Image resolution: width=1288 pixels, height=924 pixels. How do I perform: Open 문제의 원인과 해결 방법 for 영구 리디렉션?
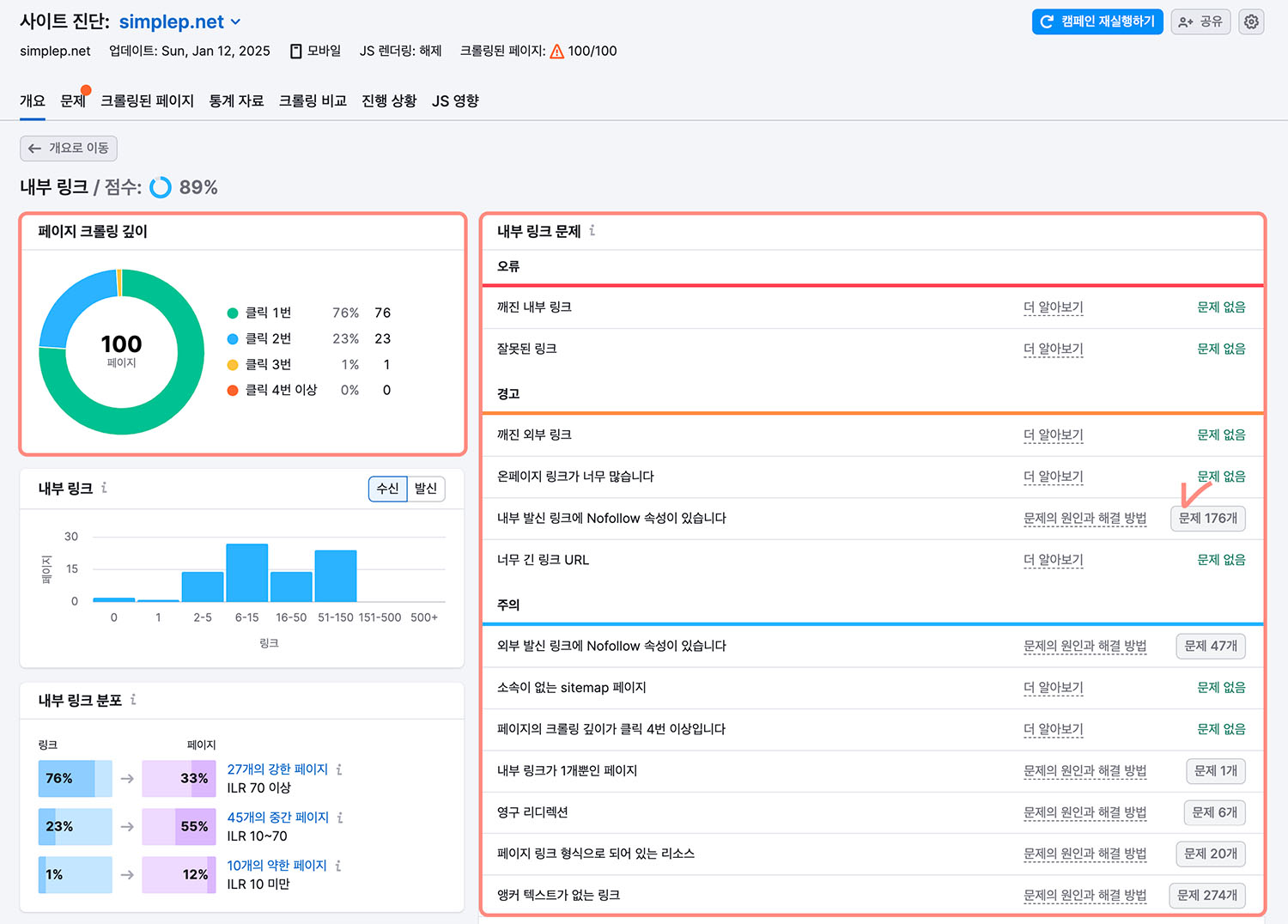tap(1084, 812)
